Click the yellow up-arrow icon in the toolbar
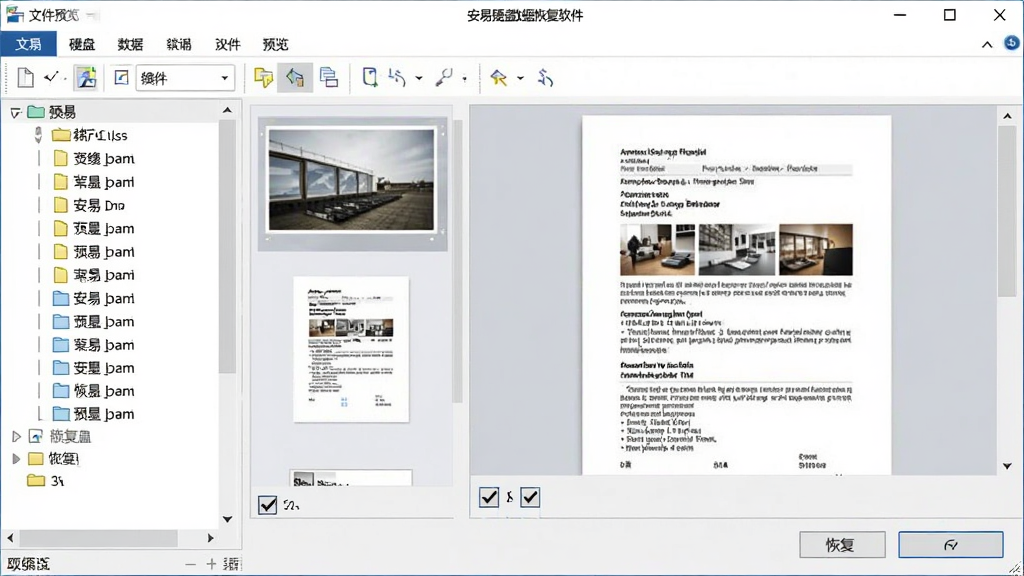1024x576 pixels. point(499,78)
